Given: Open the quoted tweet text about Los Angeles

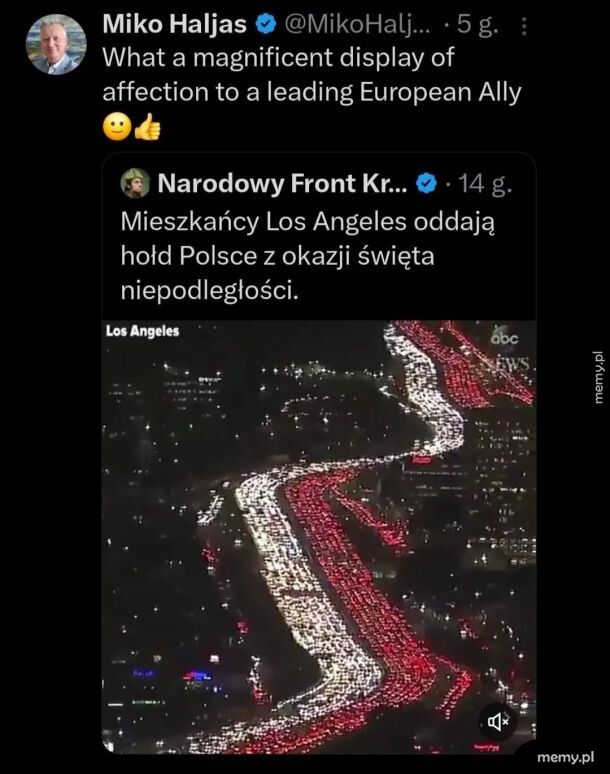Looking at the screenshot, I should (x=308, y=256).
